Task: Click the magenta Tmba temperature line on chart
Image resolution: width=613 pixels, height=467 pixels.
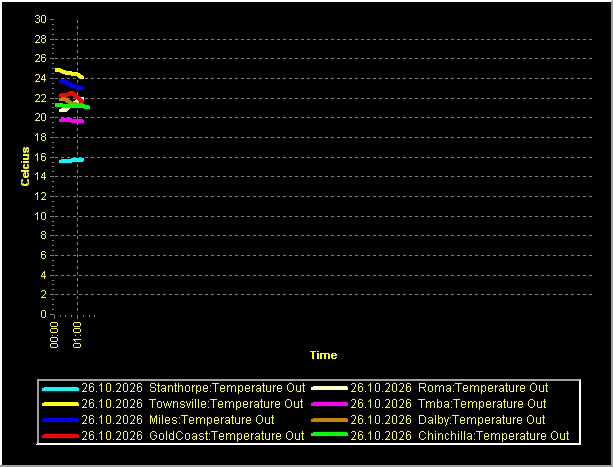Action: [x=72, y=121]
